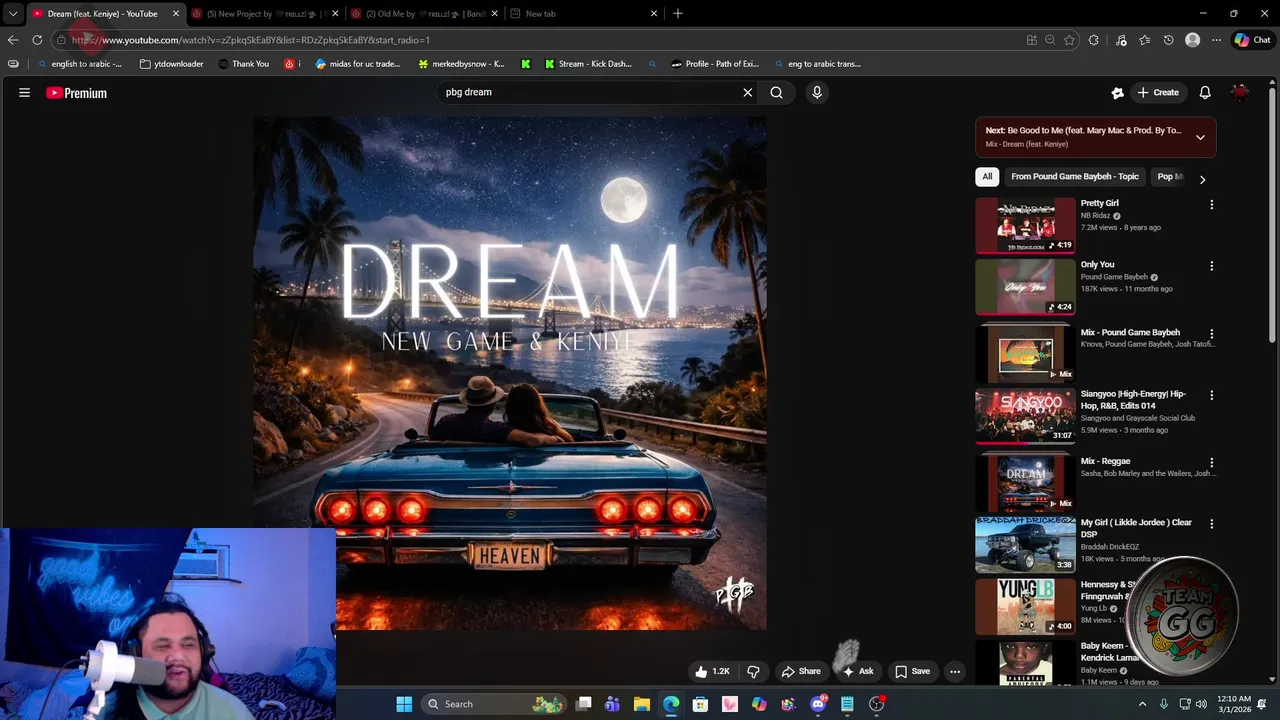Show hidden system tray icons chevron
Viewport: 1280px width, 720px height.
[x=1142, y=704]
